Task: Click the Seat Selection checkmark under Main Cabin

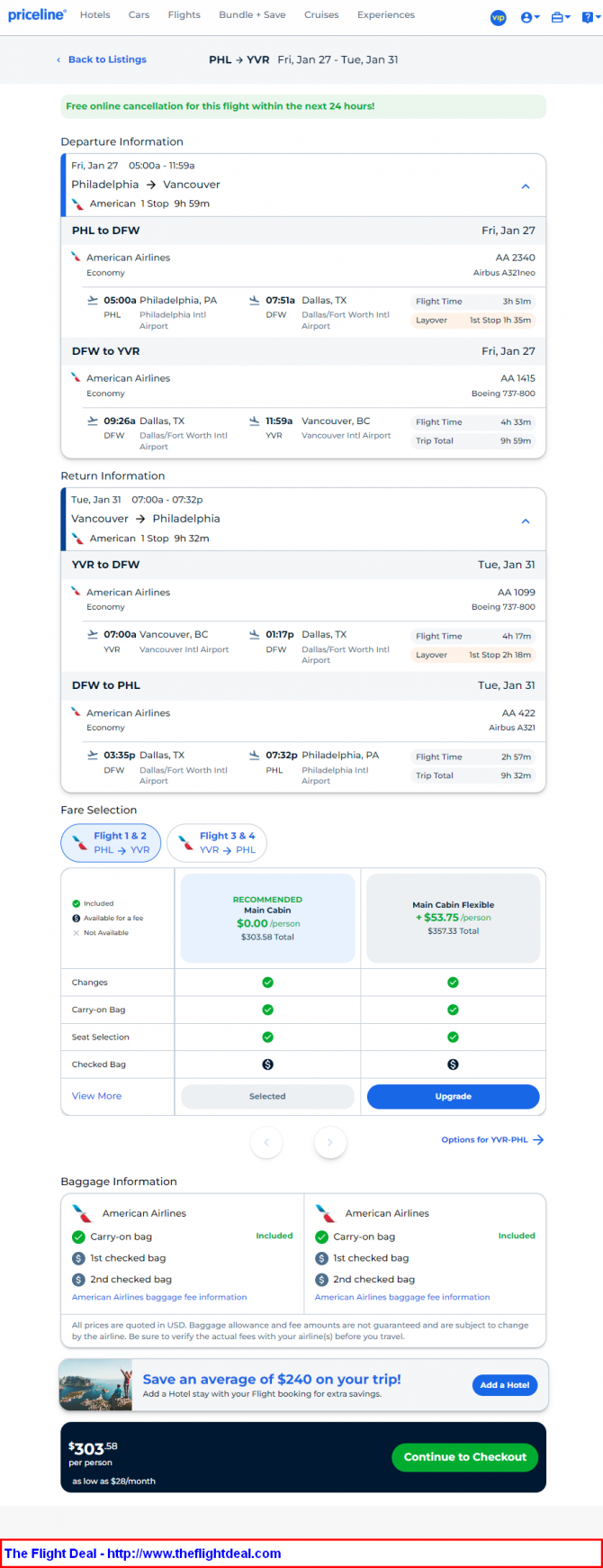Action: point(267,1037)
